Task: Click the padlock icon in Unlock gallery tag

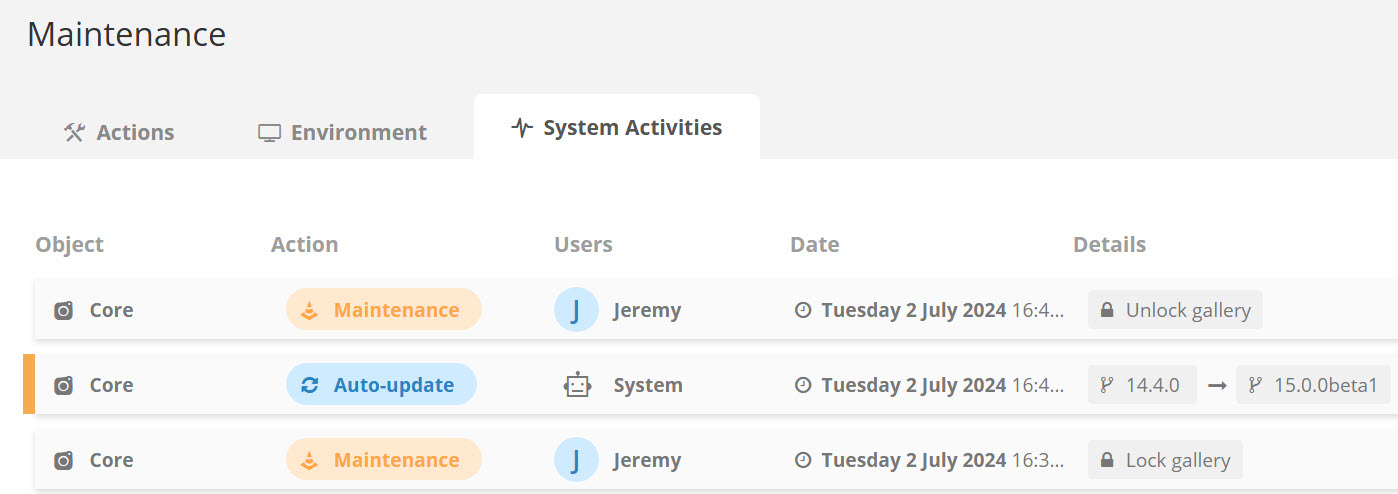Action: click(x=1107, y=310)
